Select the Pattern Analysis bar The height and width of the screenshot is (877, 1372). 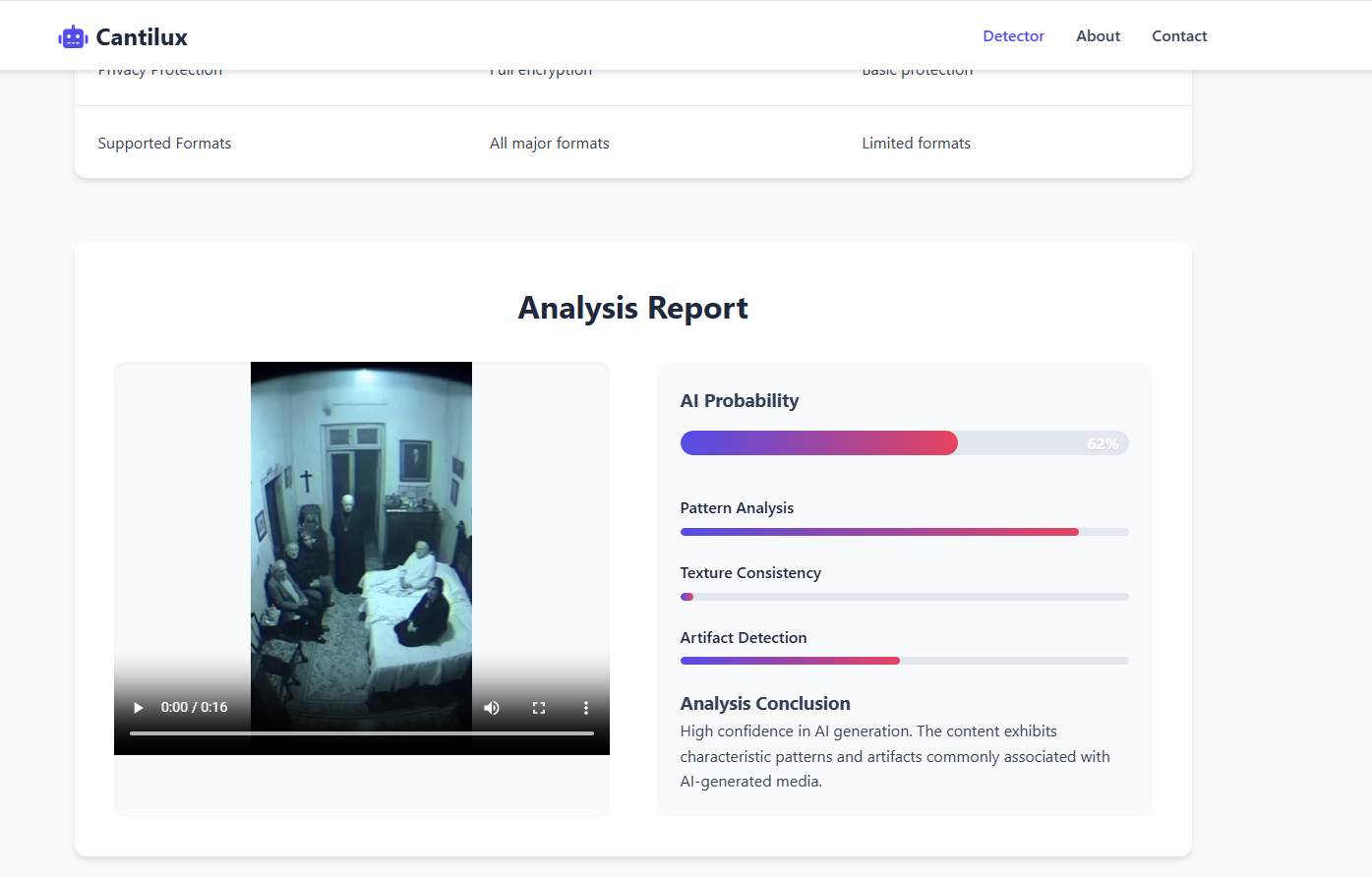tap(904, 532)
